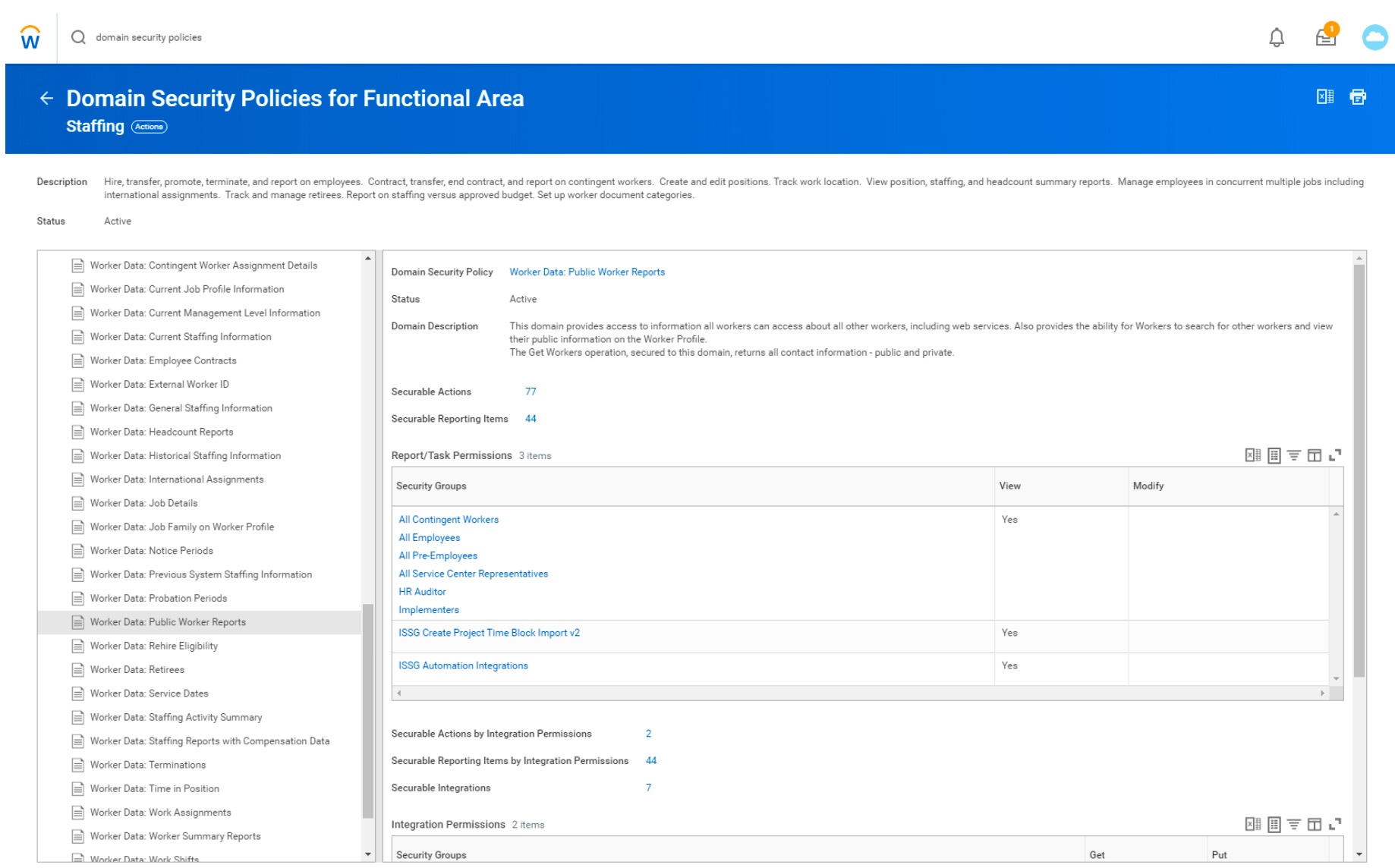Select Worker Data: Headcount Reports in the list
Viewport: 1395px width, 868px height.
(x=162, y=432)
